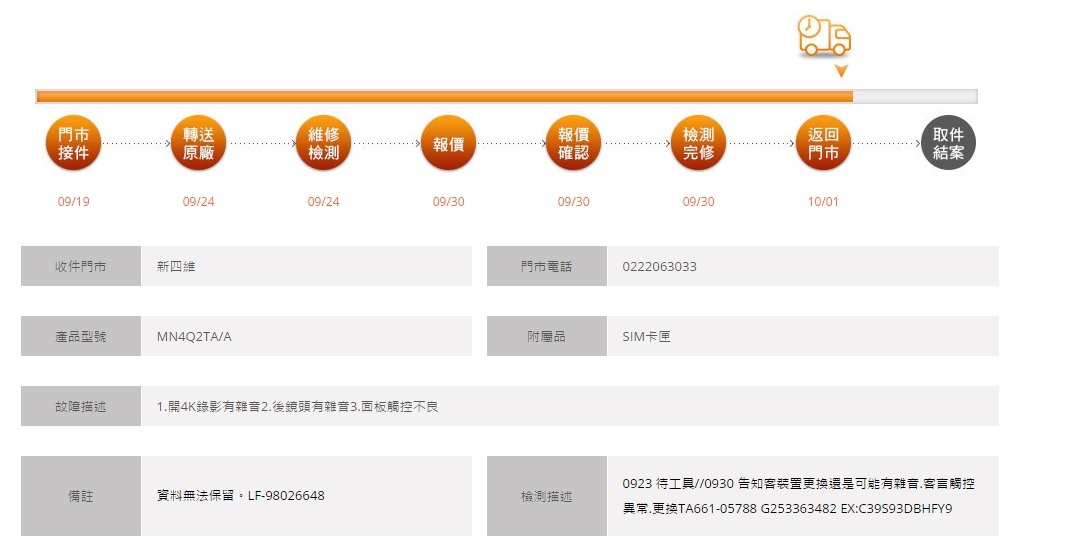Click the remark 資料無法保留。LF-98026648
Viewport: 1070px width, 556px height.
[240, 495]
